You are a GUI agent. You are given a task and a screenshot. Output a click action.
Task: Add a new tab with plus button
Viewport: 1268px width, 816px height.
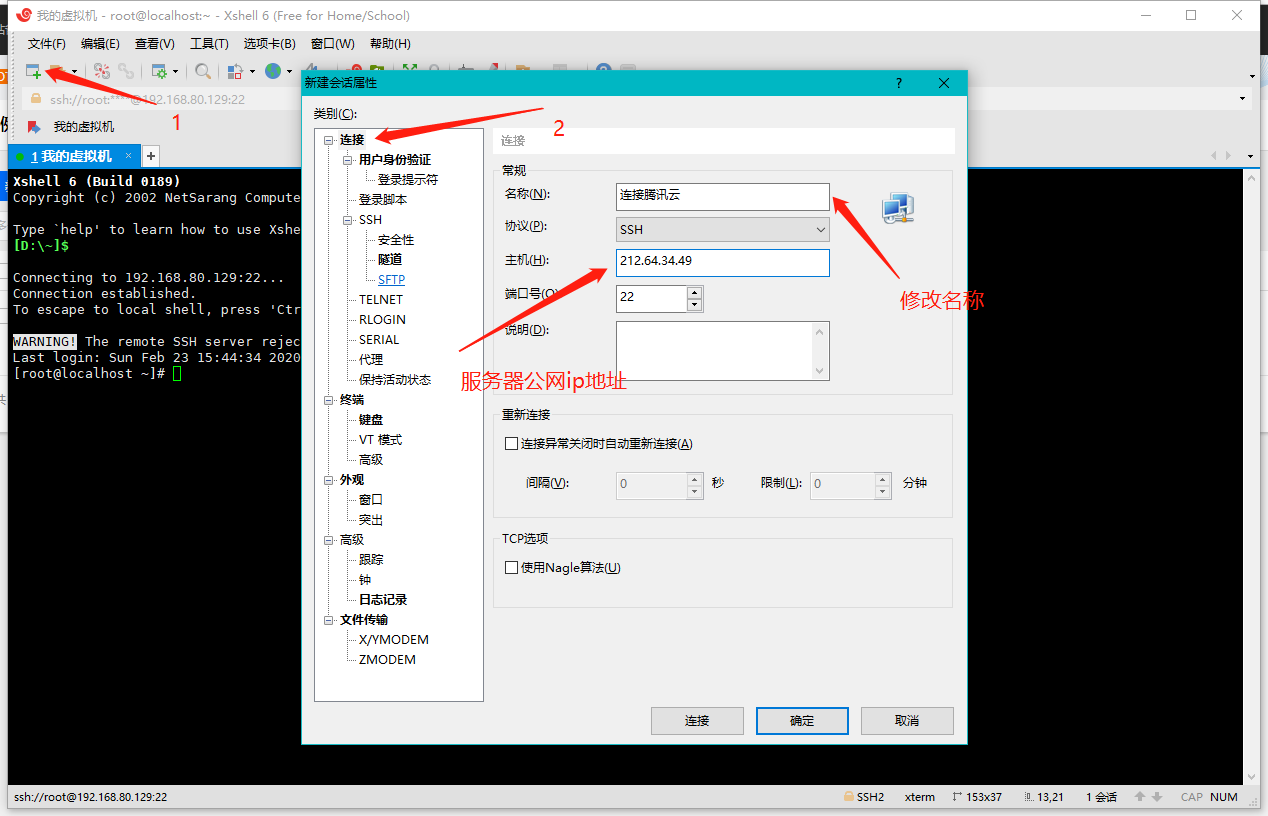[x=151, y=156]
